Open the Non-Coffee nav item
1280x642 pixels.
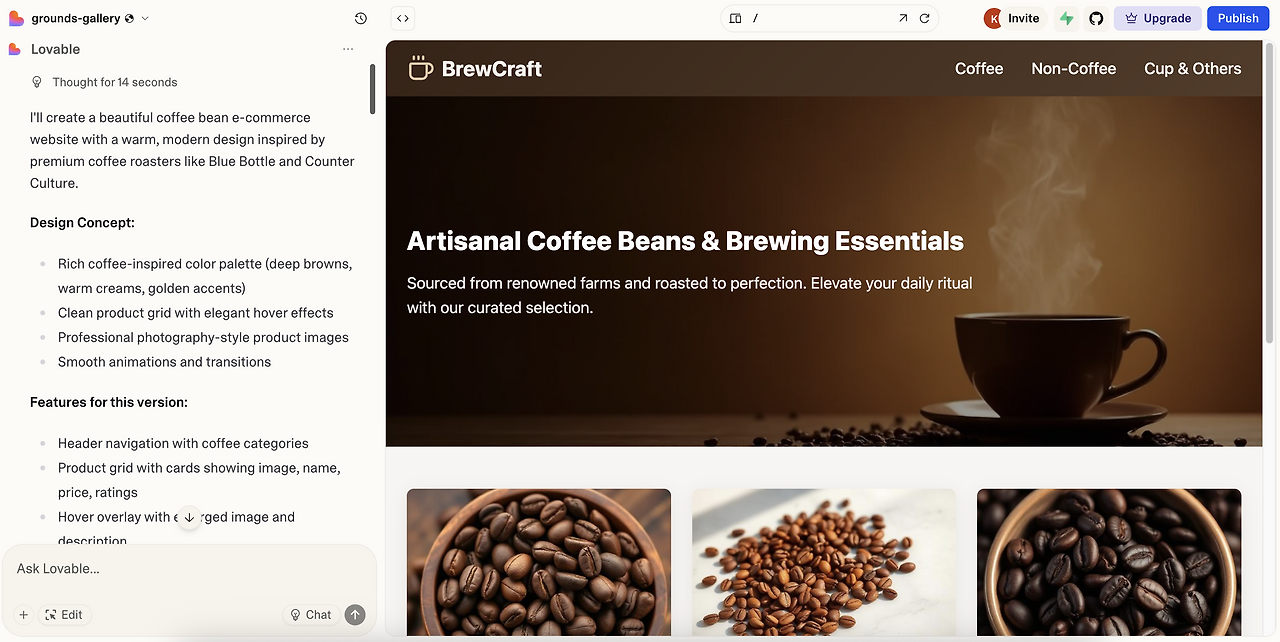[x=1074, y=69]
